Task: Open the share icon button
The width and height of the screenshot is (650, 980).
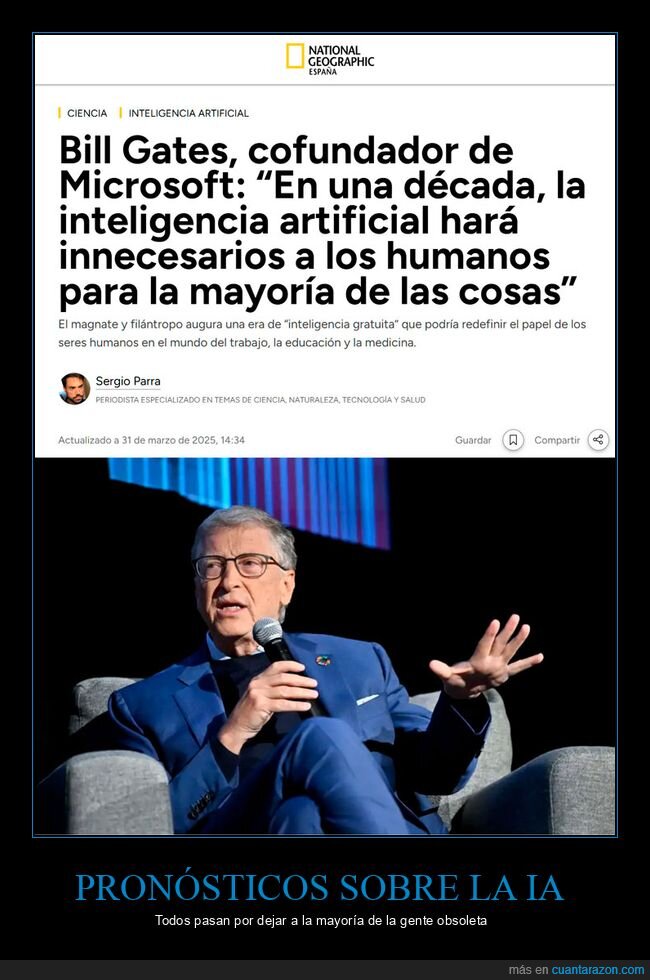Action: [598, 440]
